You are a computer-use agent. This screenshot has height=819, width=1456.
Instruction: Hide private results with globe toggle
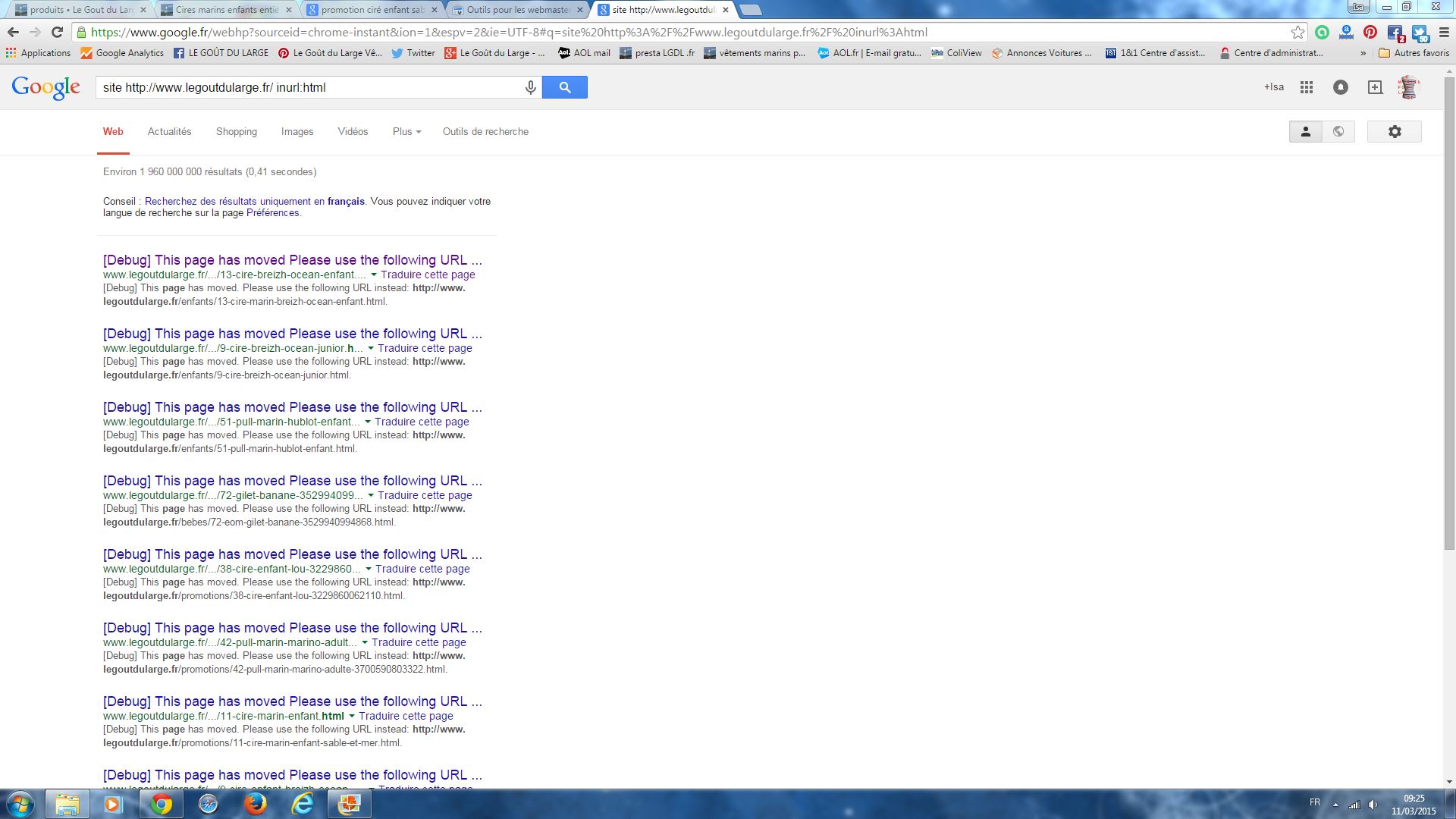pos(1338,131)
